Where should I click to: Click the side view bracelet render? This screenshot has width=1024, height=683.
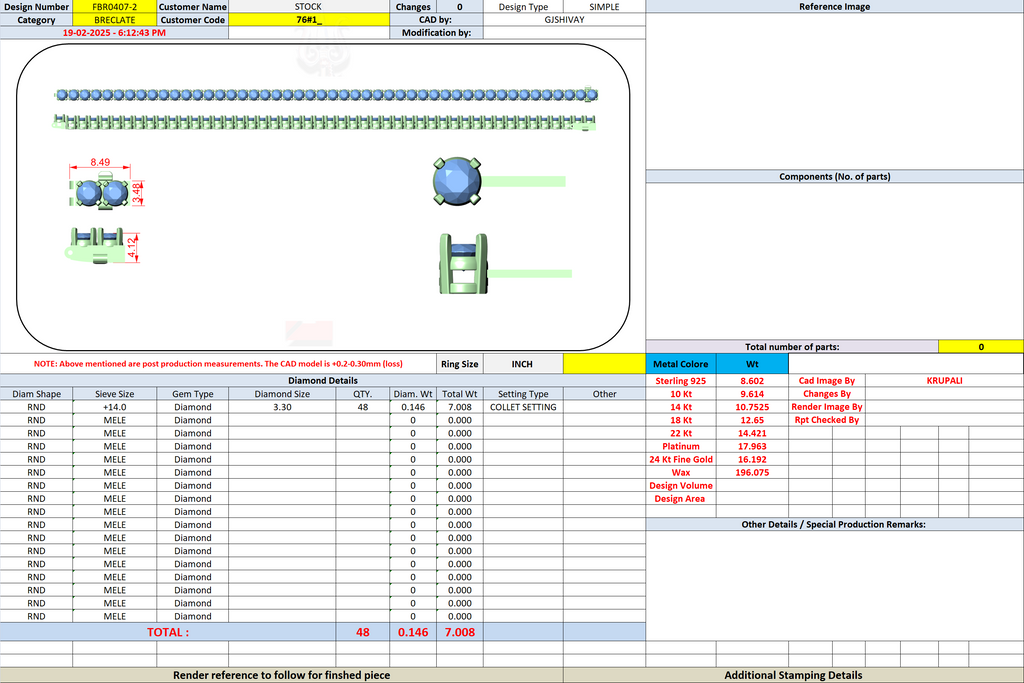pos(324,122)
